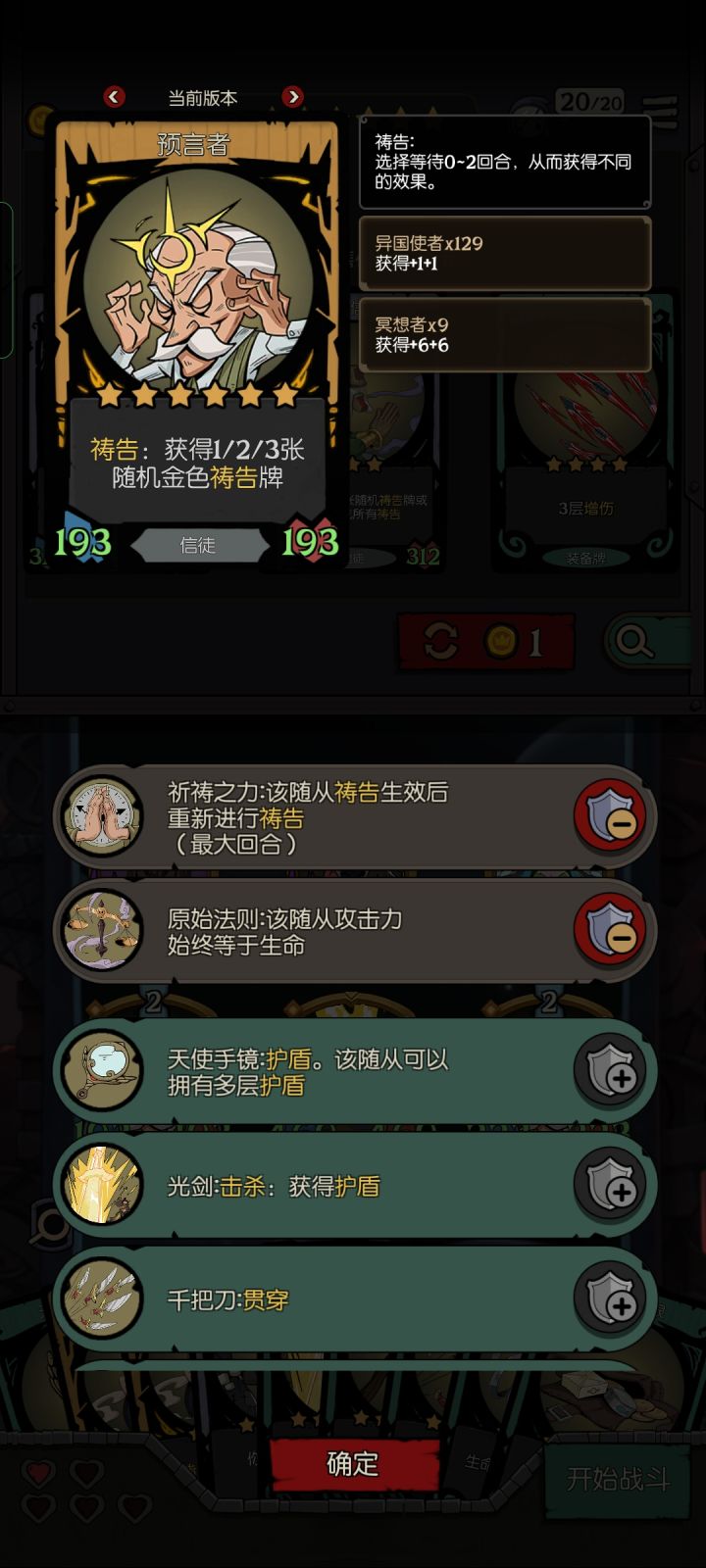Image resolution: width=706 pixels, height=1568 pixels.
Task: Add 光剑 using its plus shield icon
Action: (x=610, y=1186)
